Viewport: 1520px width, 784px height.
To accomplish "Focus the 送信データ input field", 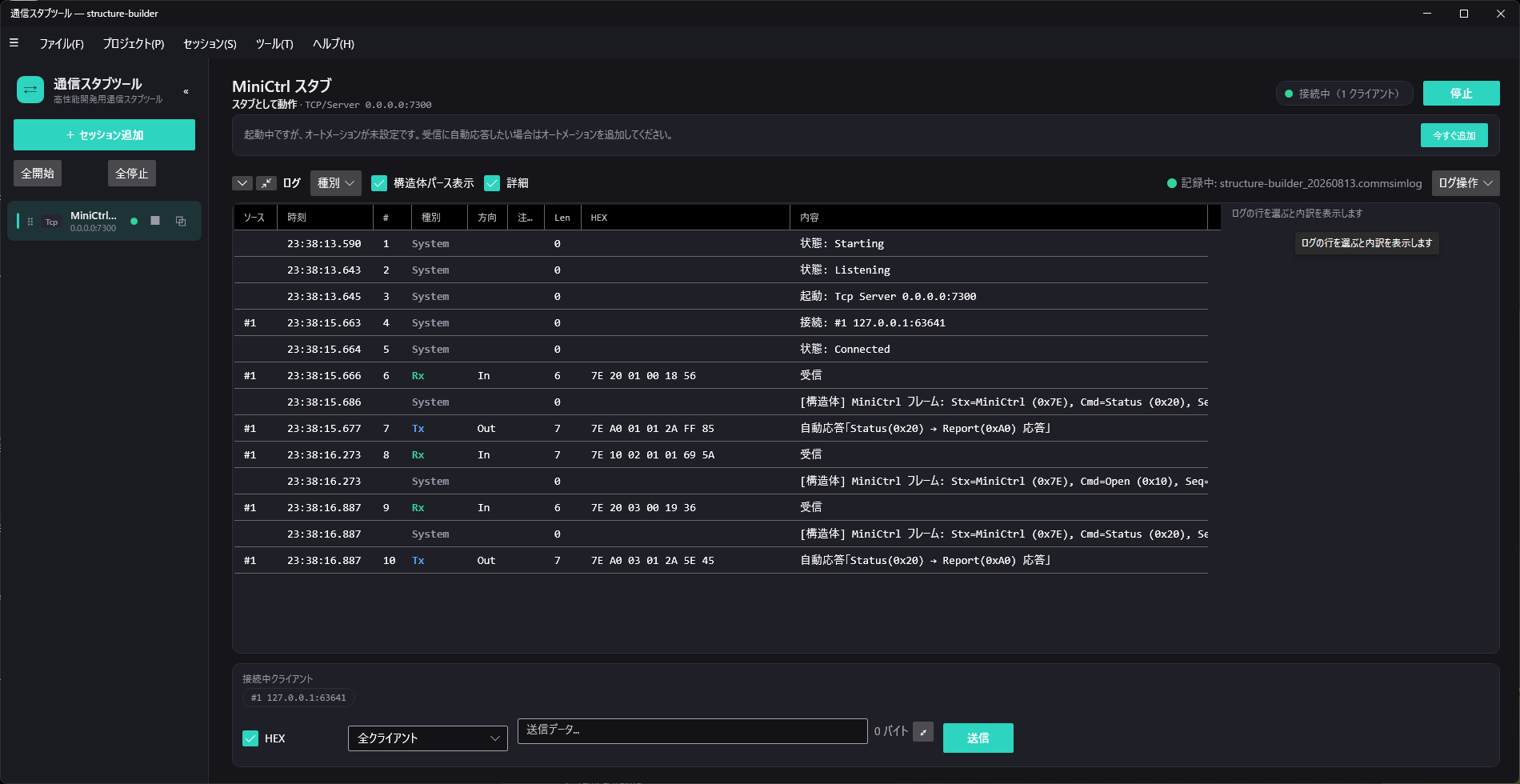I will [693, 730].
